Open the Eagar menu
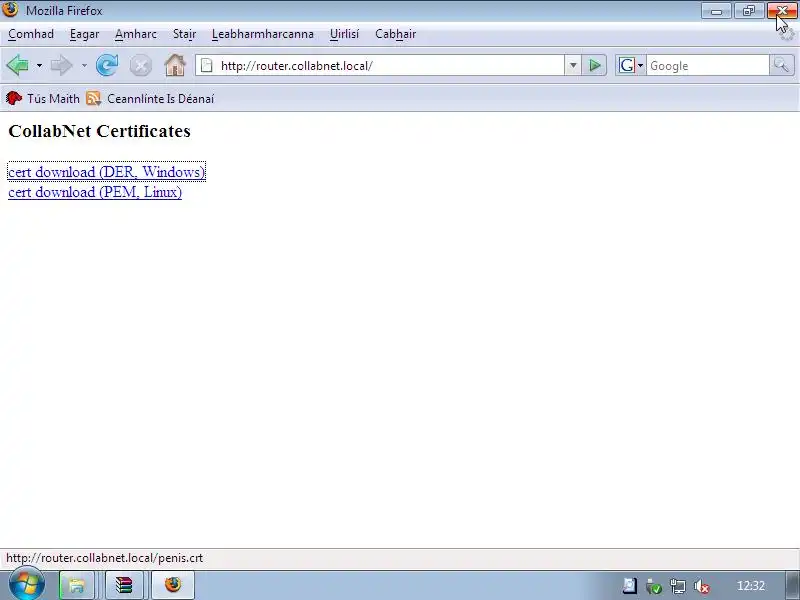 (x=85, y=34)
